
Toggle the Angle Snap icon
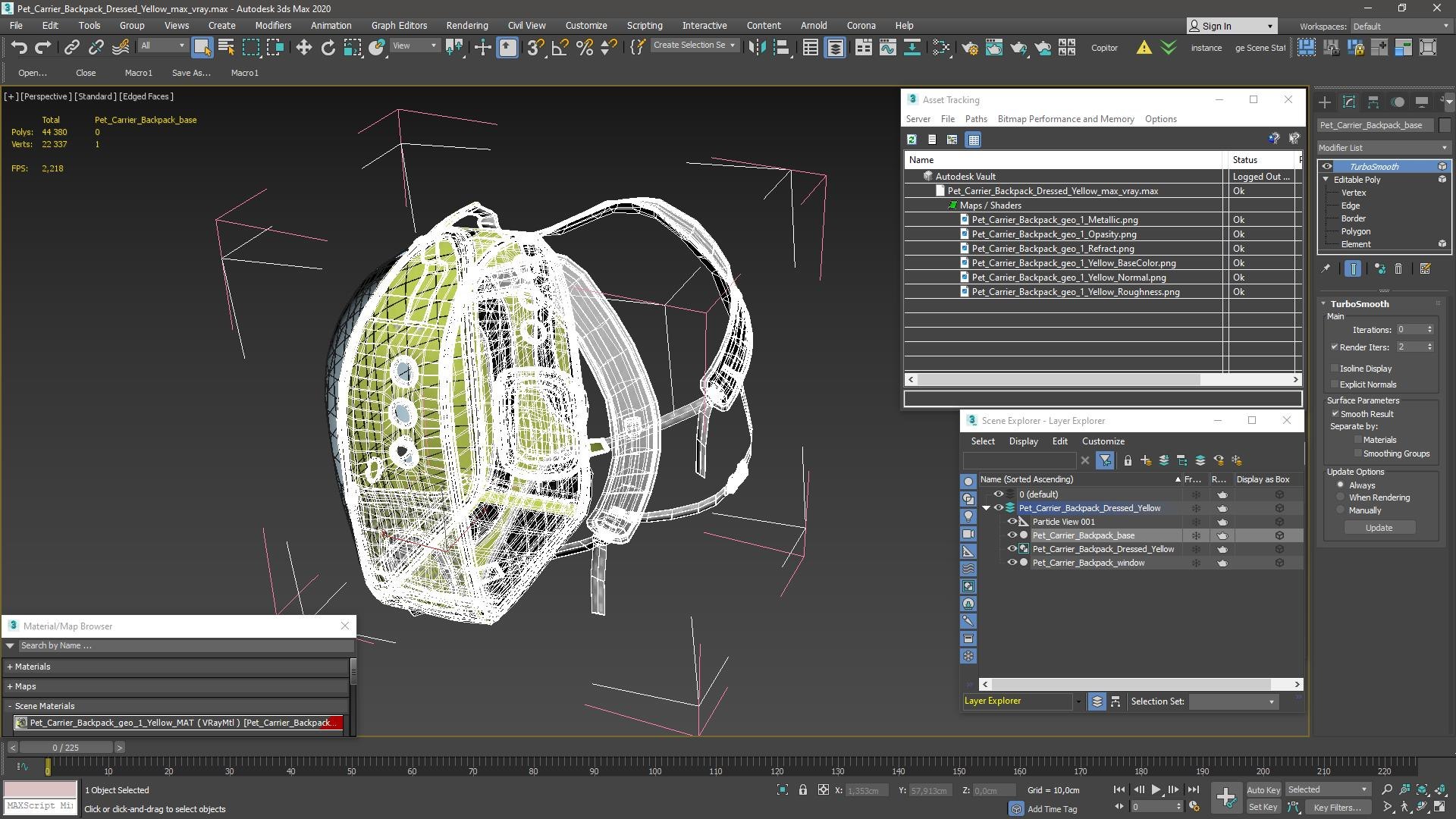(560, 47)
